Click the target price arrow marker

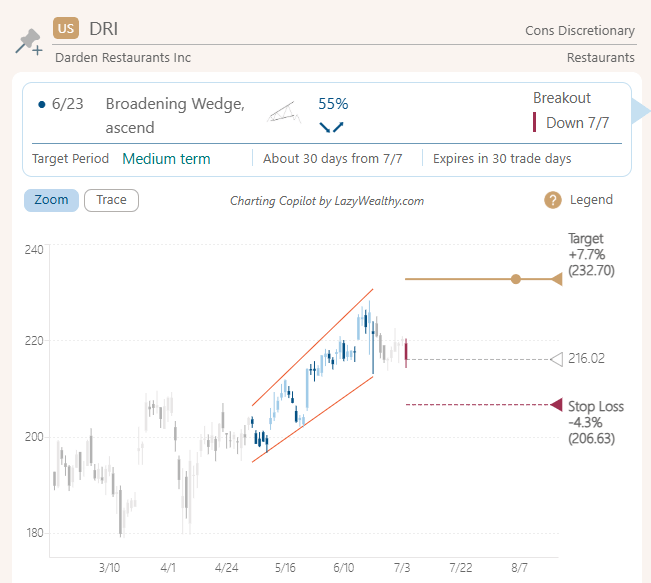coord(556,279)
